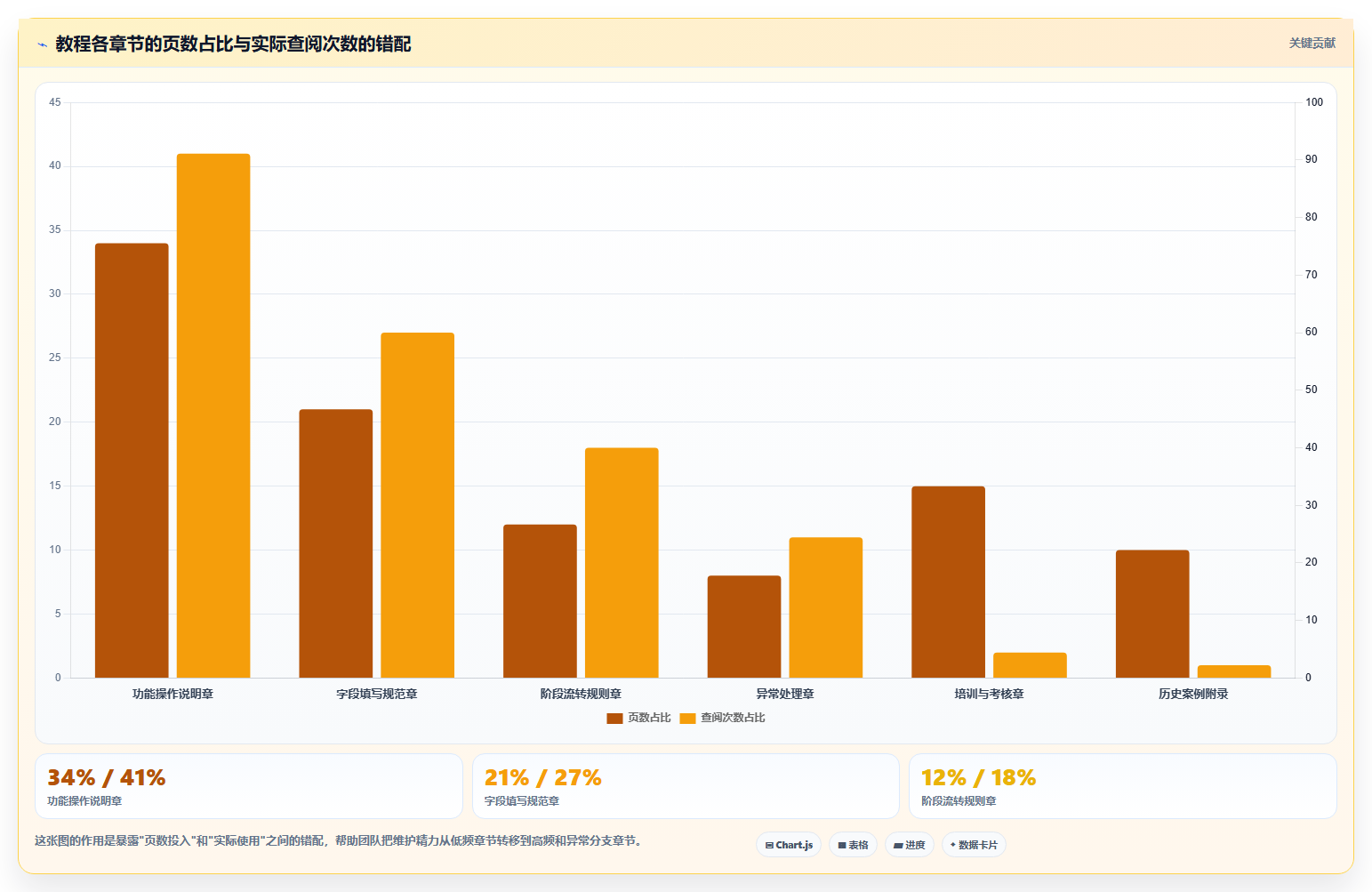This screenshot has width=1372, height=892.
Task: Click the amber 查阅次数占比 legend swatch
Action: [687, 719]
